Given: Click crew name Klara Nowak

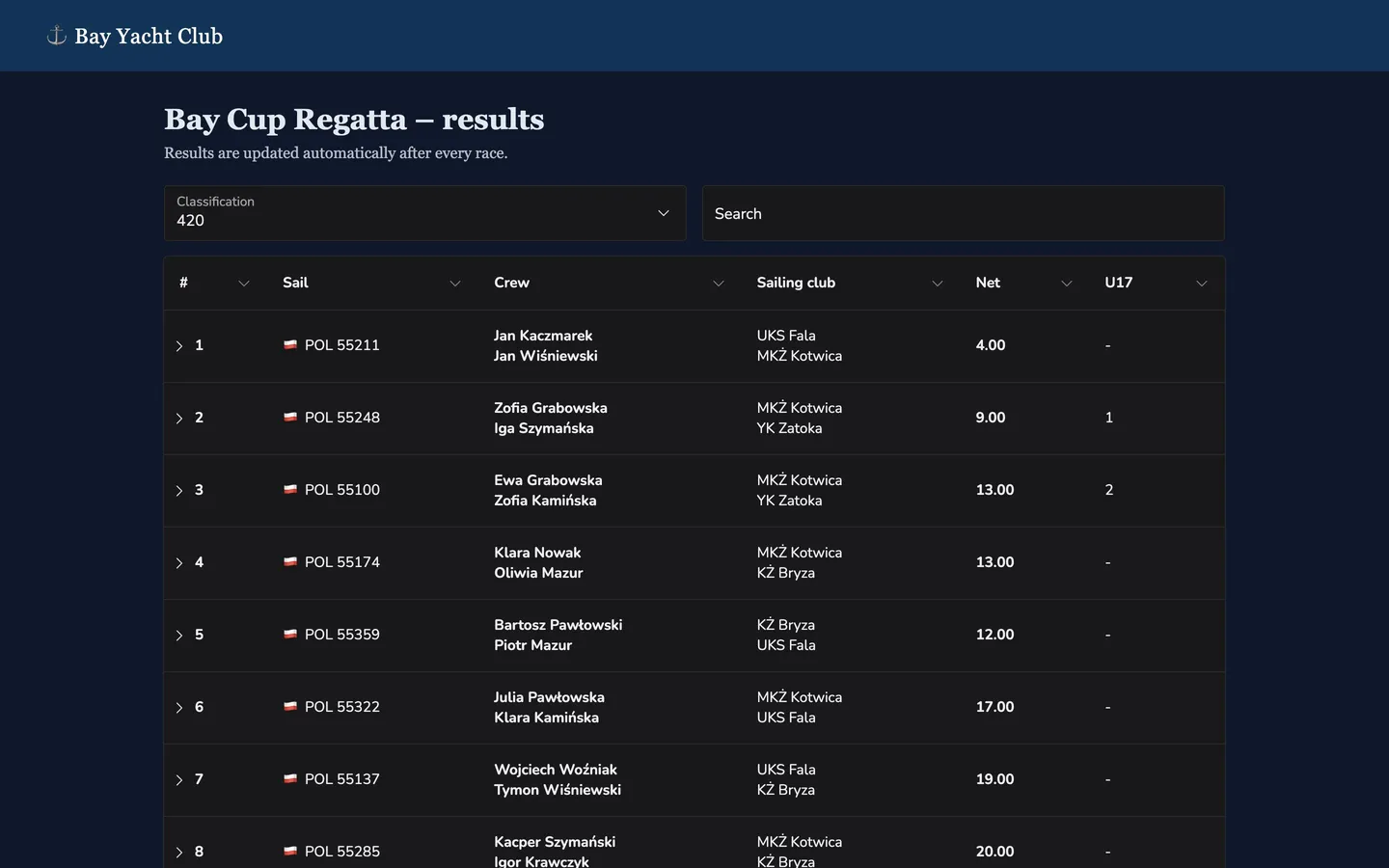Looking at the screenshot, I should tap(537, 553).
